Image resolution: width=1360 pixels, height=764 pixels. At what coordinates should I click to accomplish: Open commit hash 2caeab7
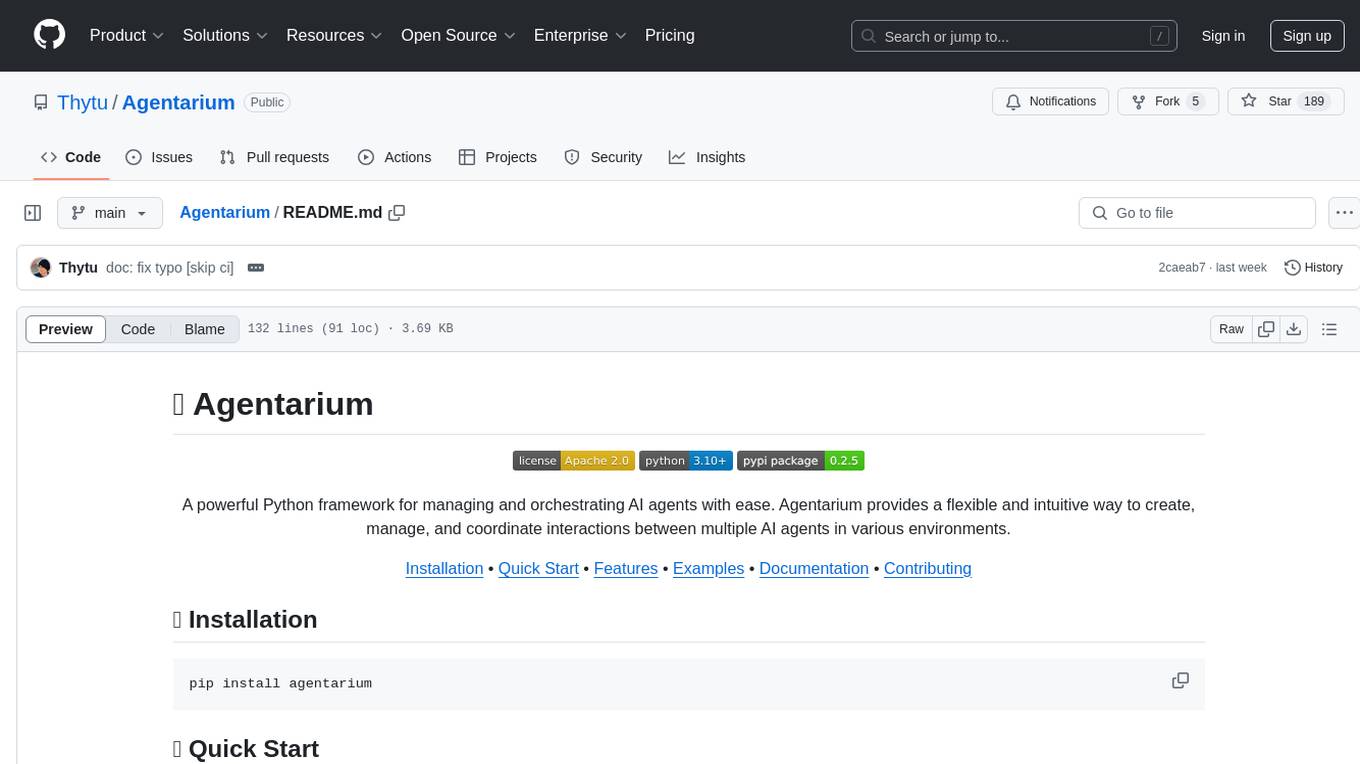[1182, 268]
